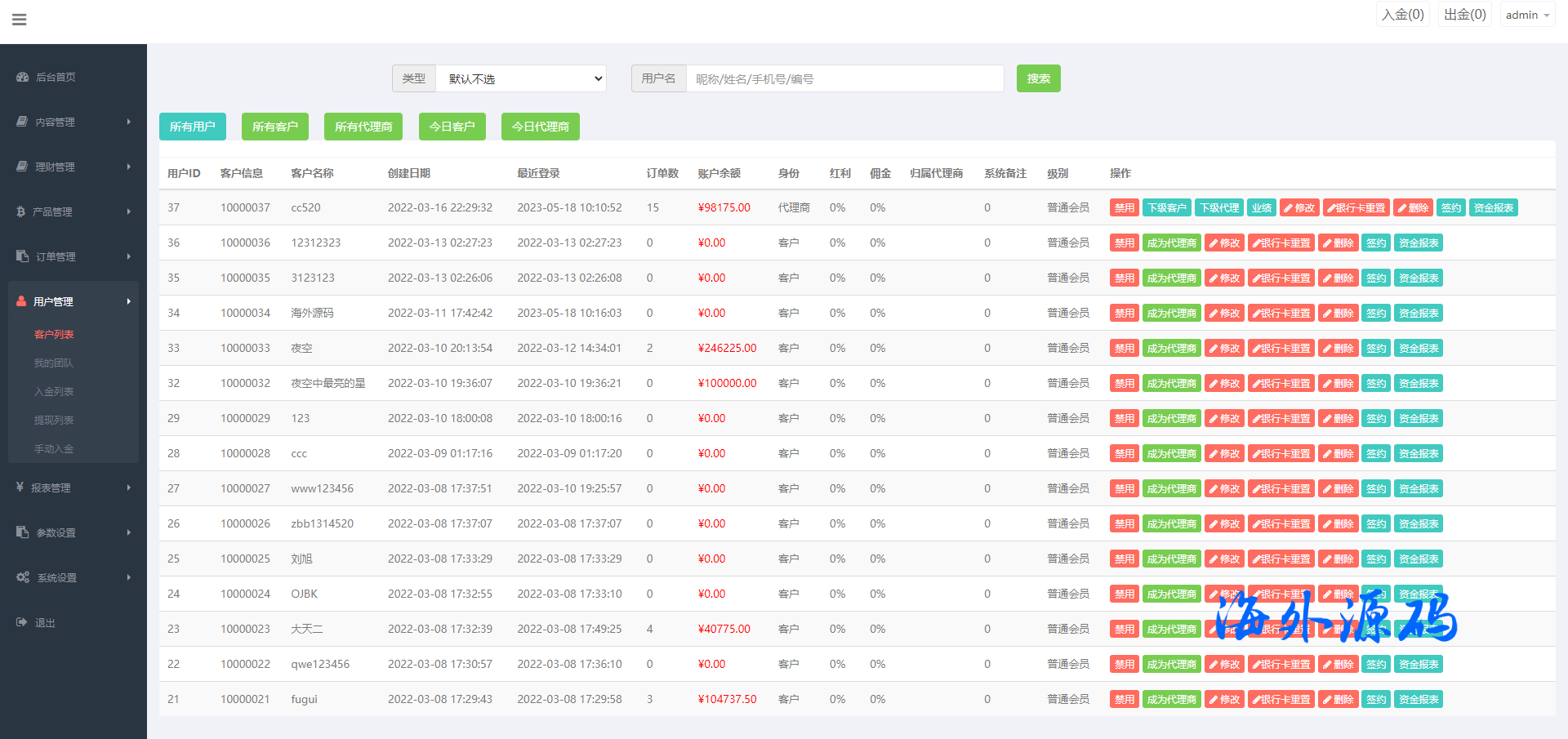Switch to the 今日客户 filter tab
Screen dimensions: 1568x739
pos(452,127)
